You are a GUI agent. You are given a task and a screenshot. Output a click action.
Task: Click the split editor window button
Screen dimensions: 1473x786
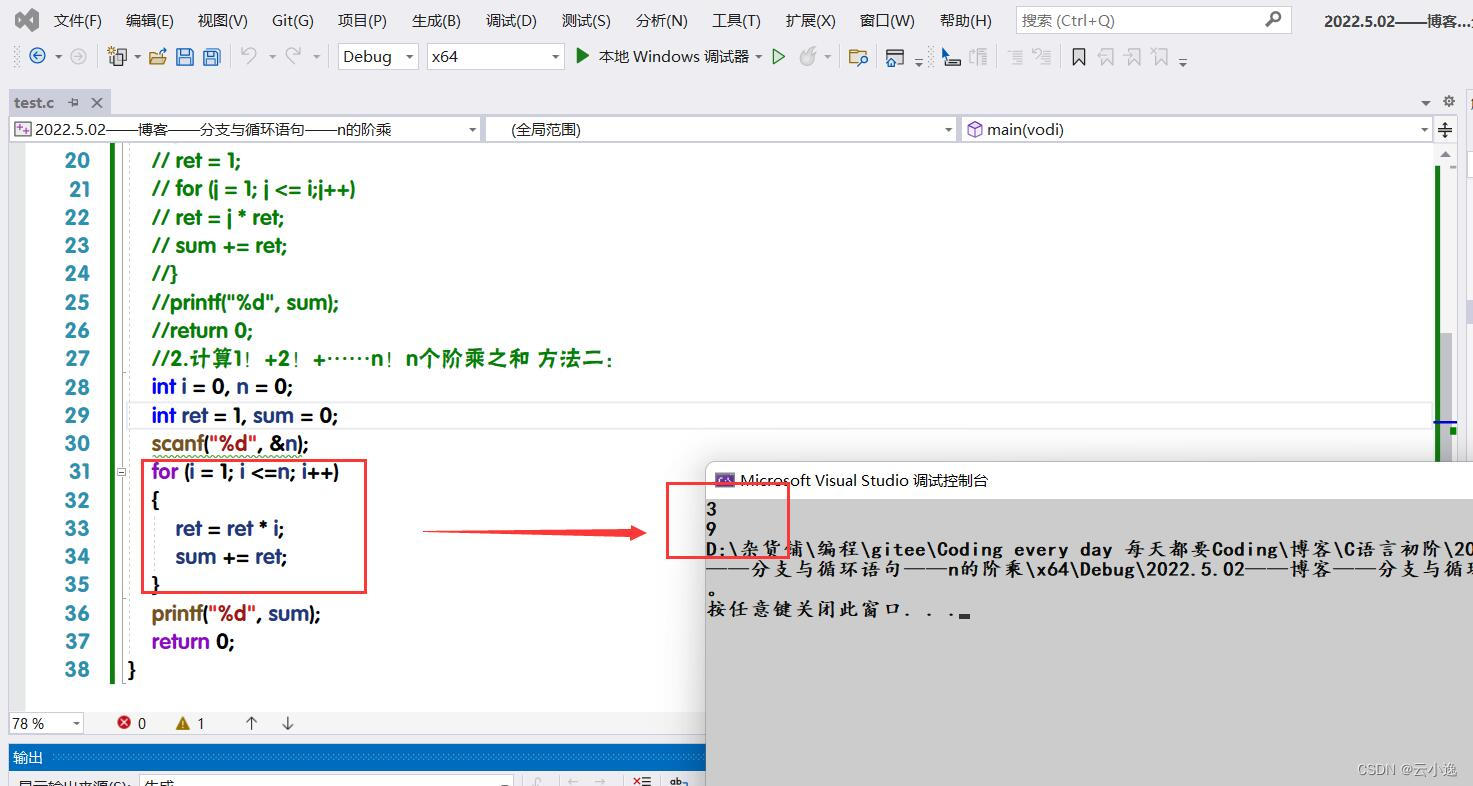coord(1445,129)
